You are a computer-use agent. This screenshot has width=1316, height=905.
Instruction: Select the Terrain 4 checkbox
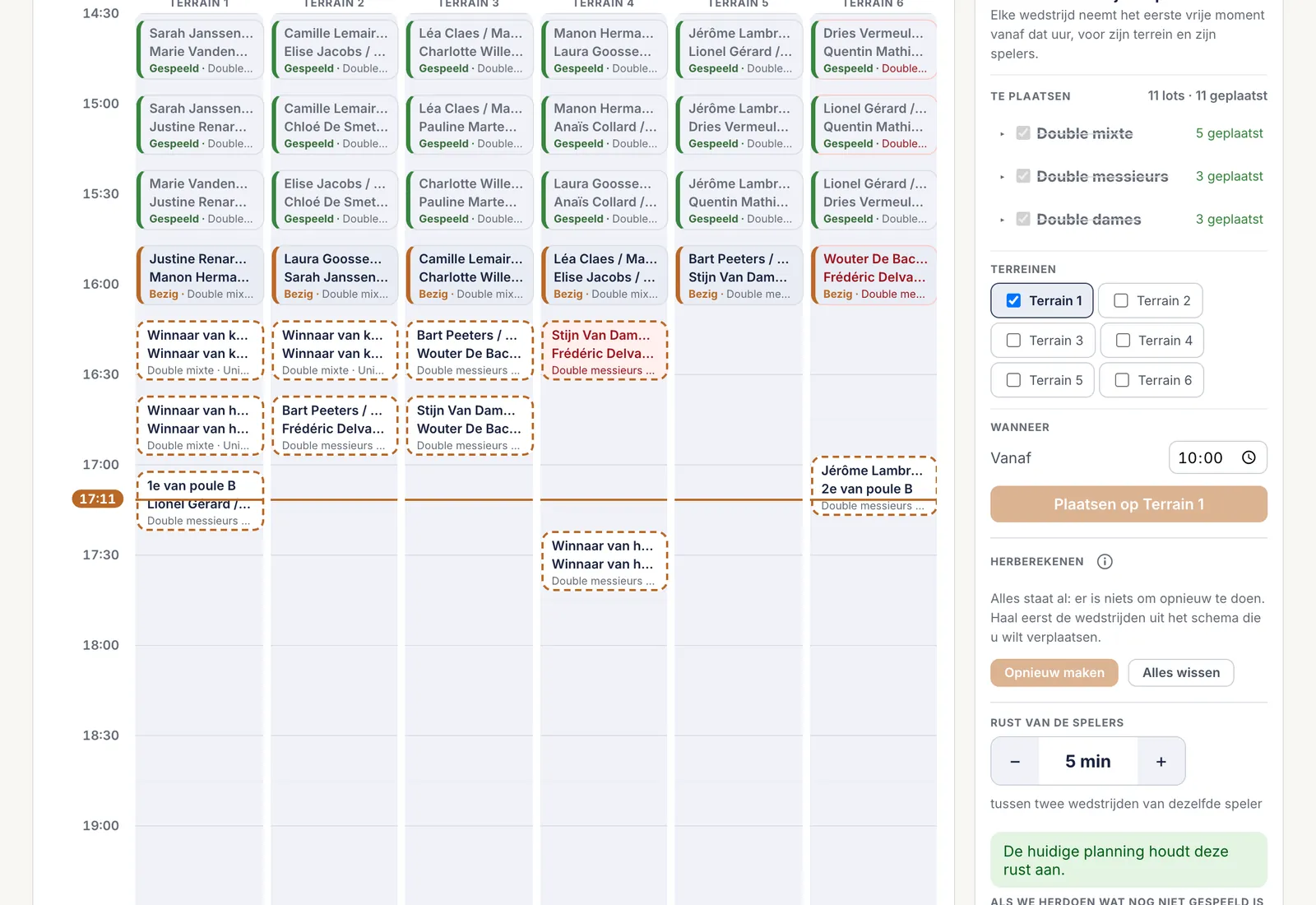tap(1123, 341)
